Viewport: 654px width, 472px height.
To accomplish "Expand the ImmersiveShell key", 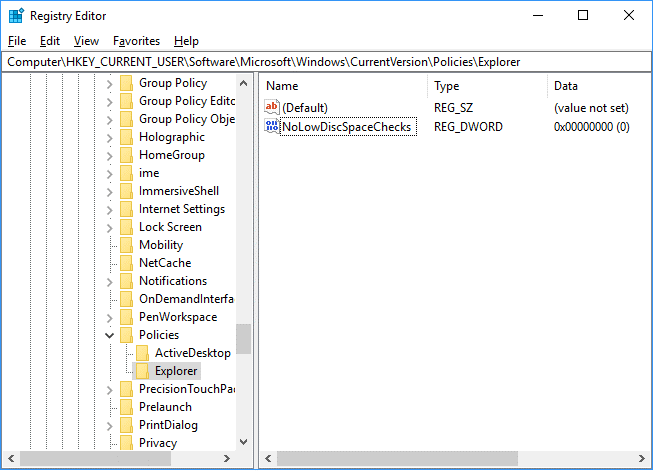I will (x=109, y=192).
